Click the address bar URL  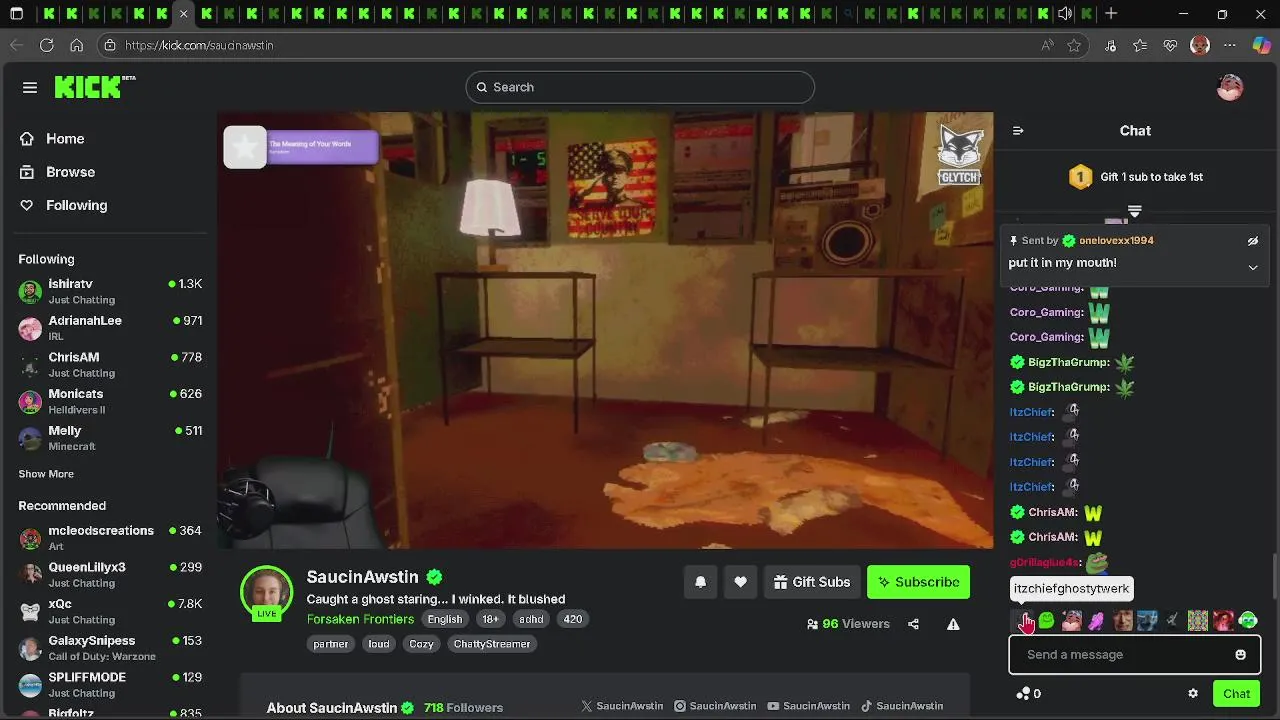(199, 45)
